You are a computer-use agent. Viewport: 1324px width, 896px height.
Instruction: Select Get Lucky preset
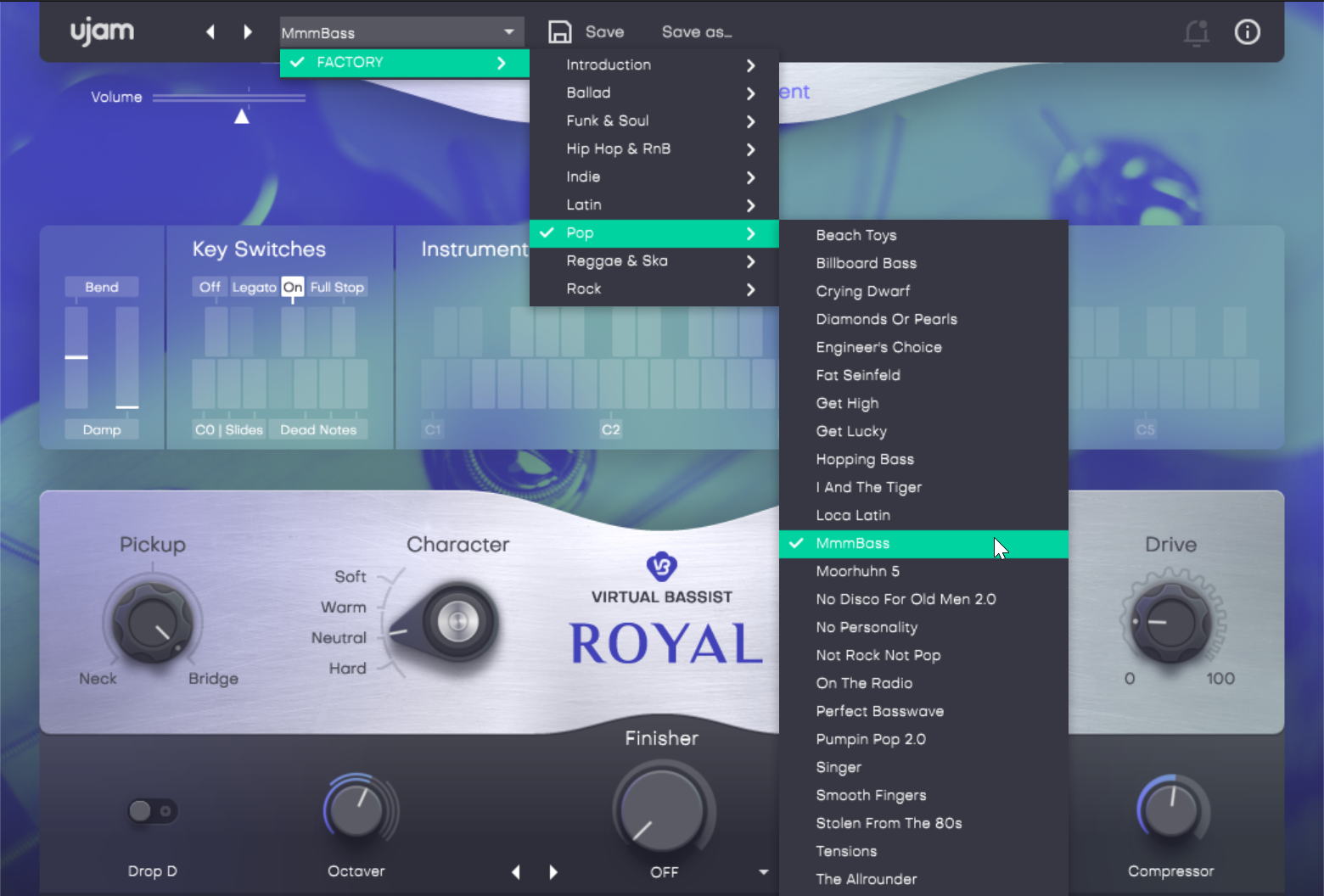923,432
